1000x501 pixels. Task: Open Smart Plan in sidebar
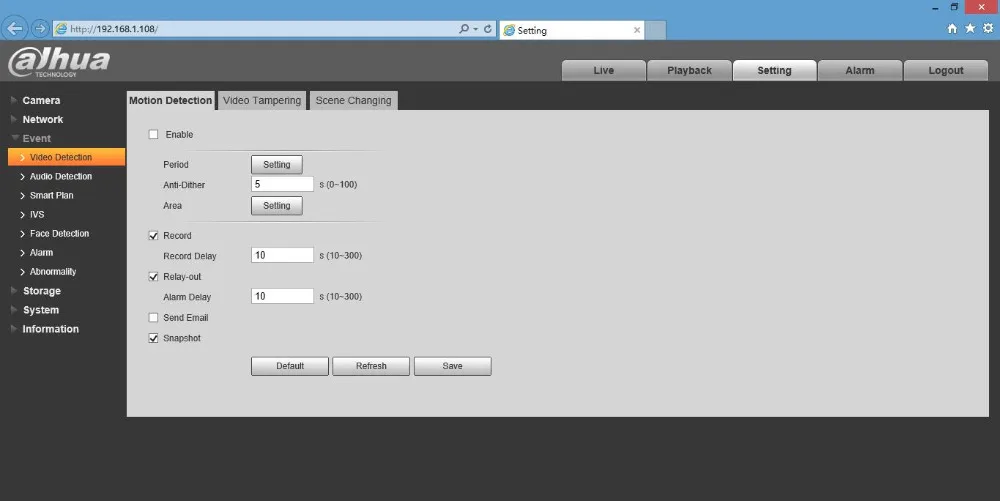point(51,195)
